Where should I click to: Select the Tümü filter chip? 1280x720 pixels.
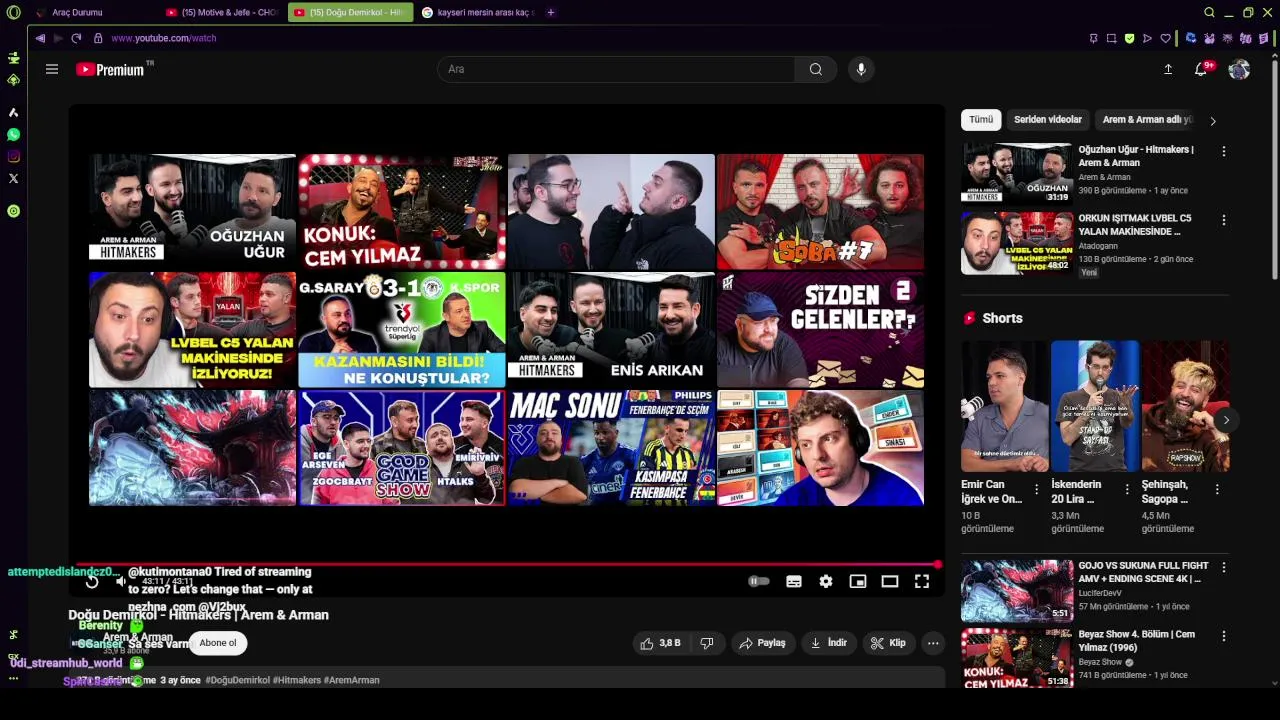981,120
